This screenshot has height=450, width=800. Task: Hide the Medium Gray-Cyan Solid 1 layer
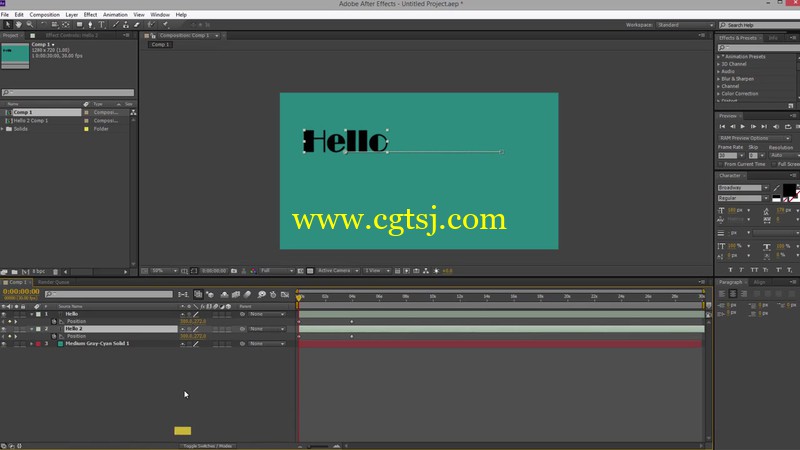pos(4,344)
